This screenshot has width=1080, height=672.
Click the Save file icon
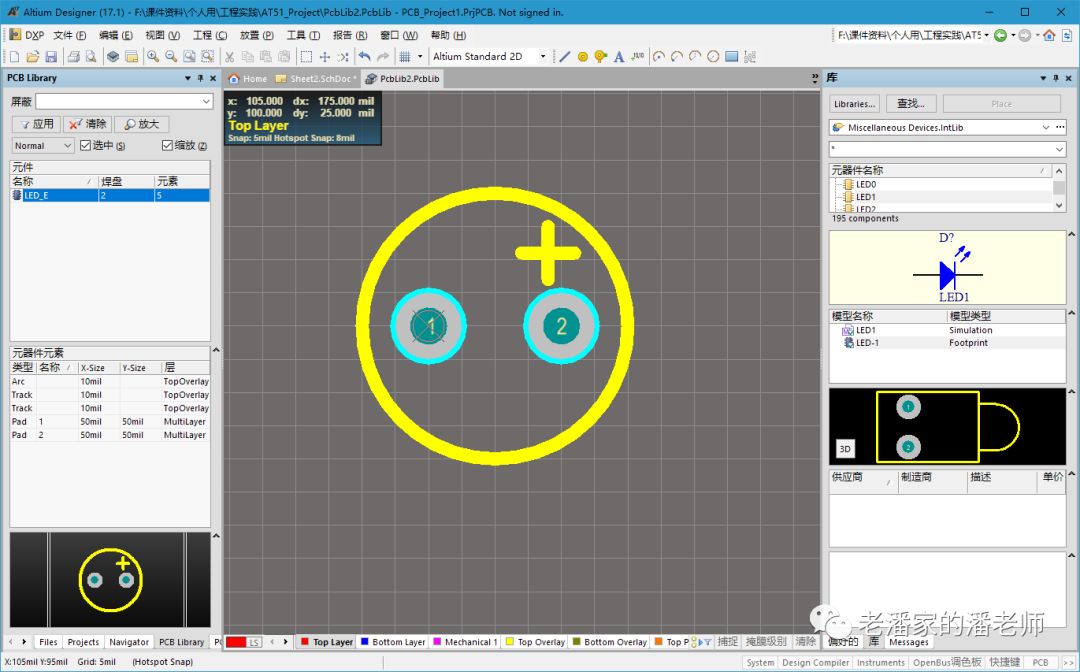[51, 57]
